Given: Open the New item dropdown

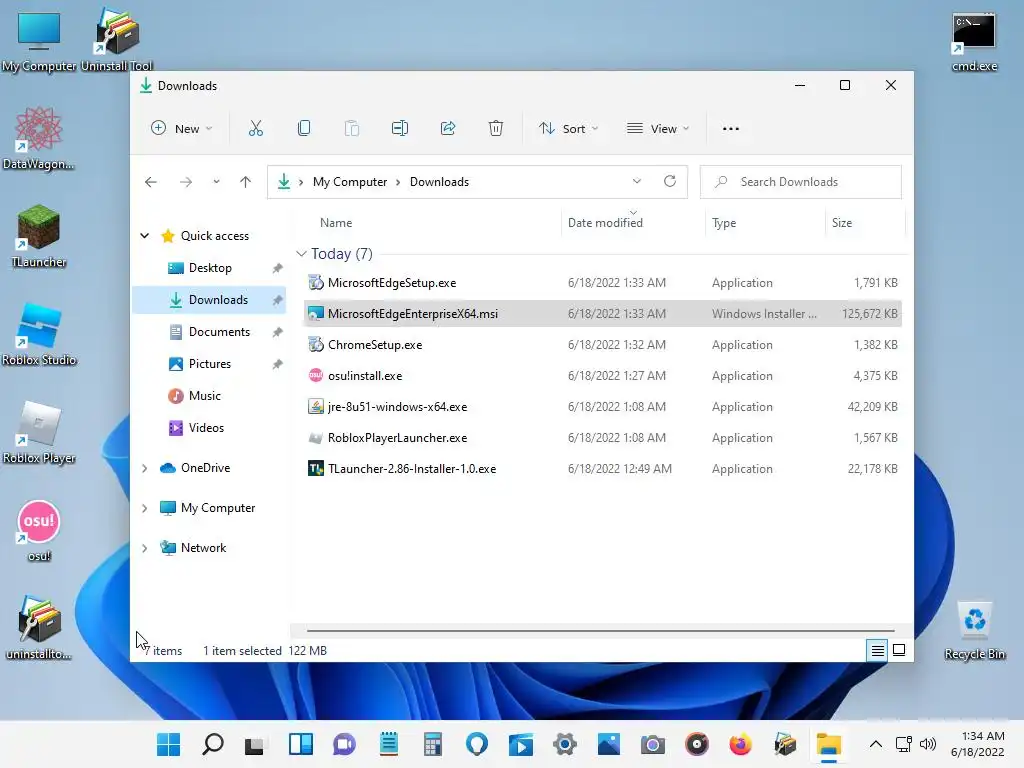Looking at the screenshot, I should pos(182,129).
